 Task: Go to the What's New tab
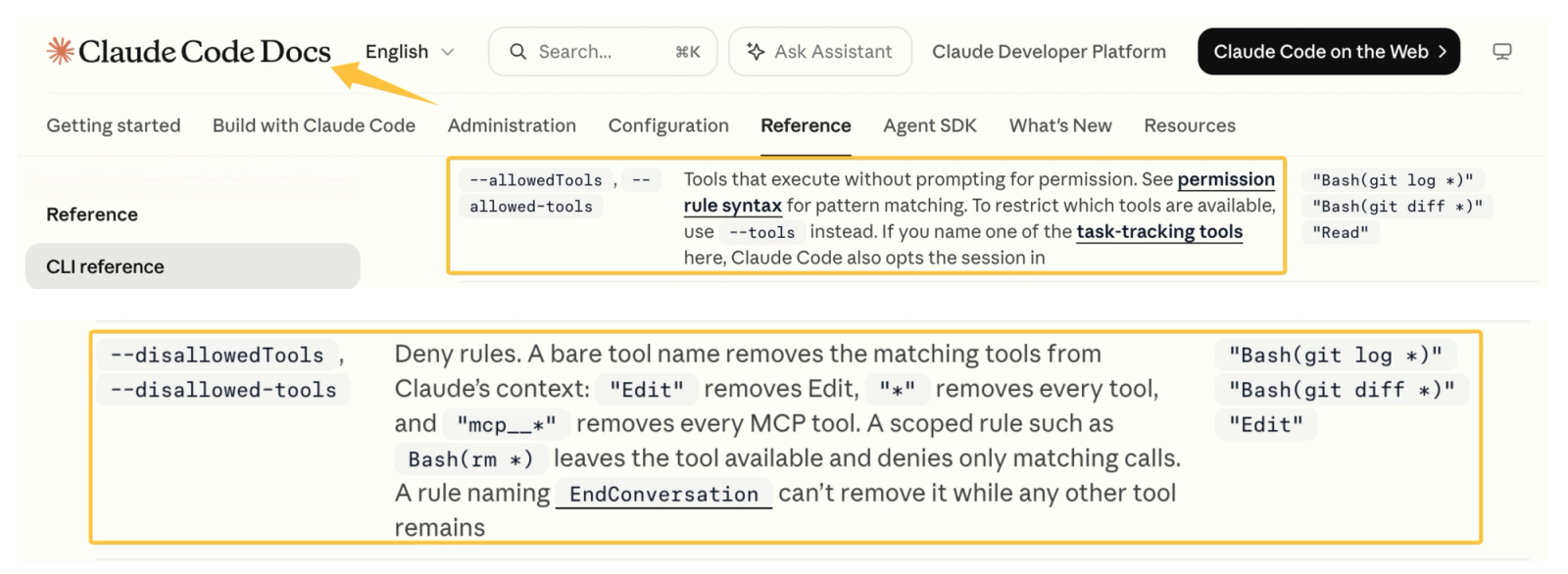pyautogui.click(x=1060, y=125)
